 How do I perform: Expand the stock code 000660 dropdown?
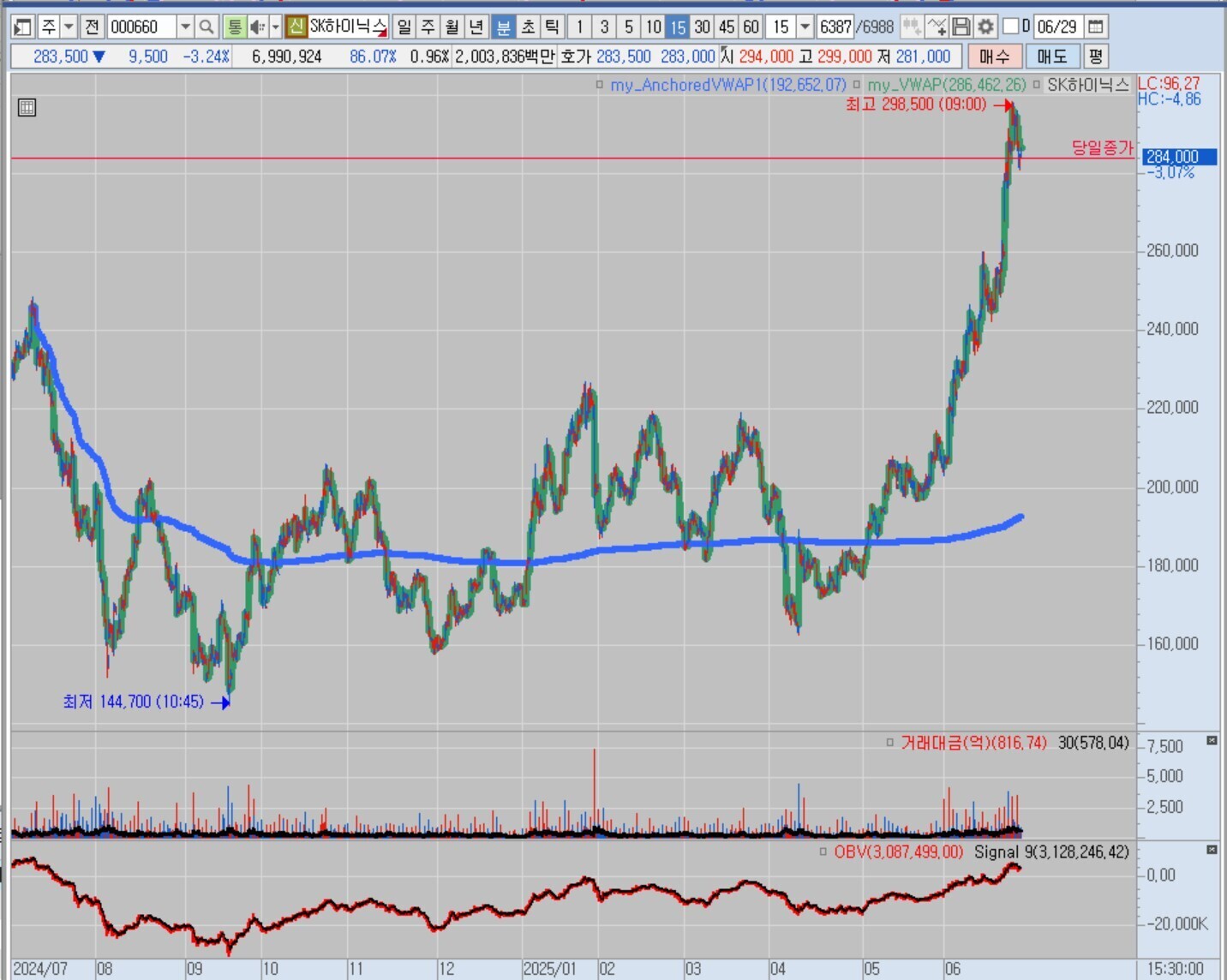[185, 27]
